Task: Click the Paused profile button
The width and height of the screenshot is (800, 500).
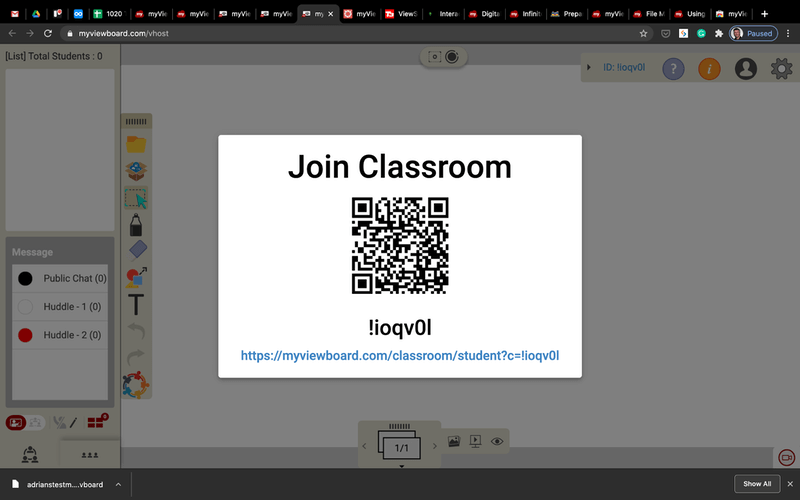Action: (x=753, y=34)
